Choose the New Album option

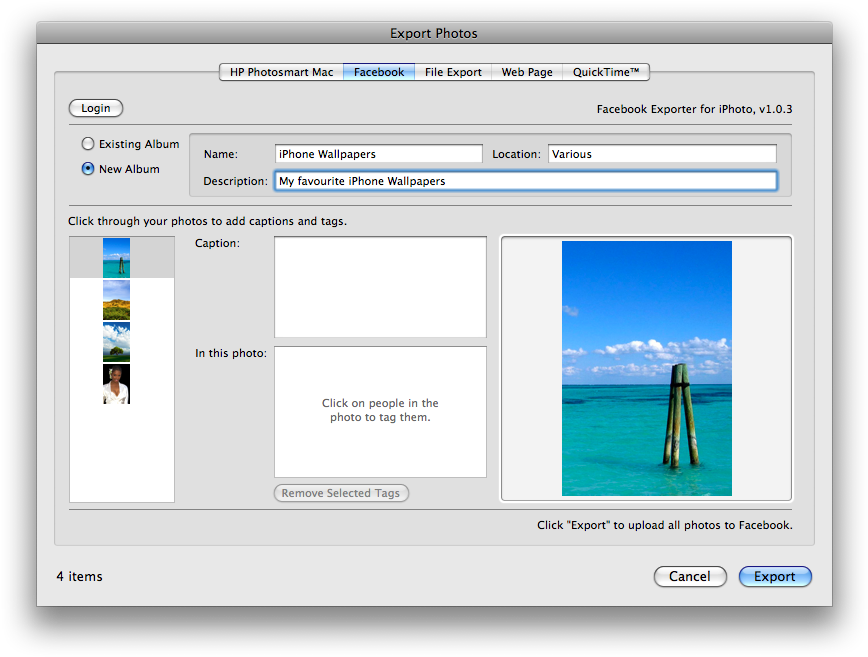click(x=87, y=168)
